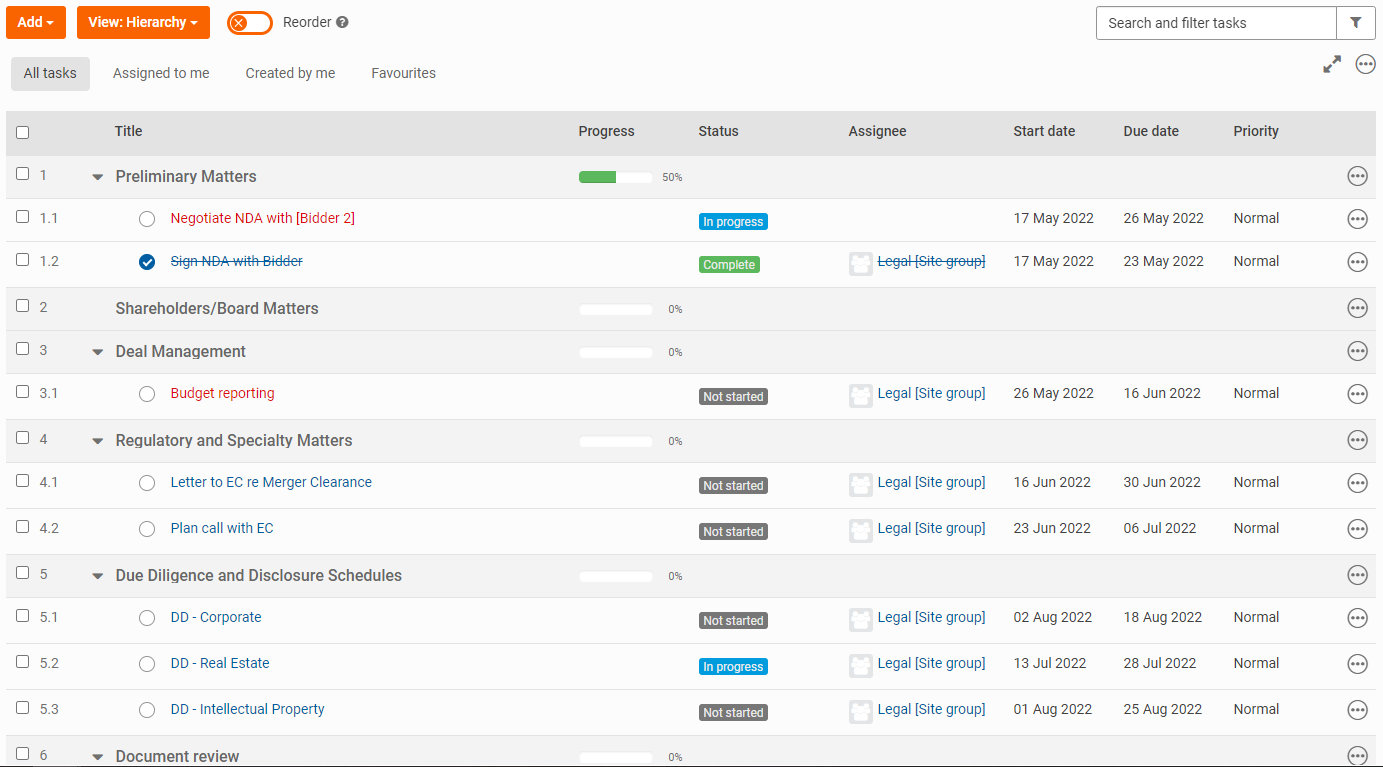The image size is (1383, 767).
Task: Switch to Assigned to me tab
Action: point(161,73)
